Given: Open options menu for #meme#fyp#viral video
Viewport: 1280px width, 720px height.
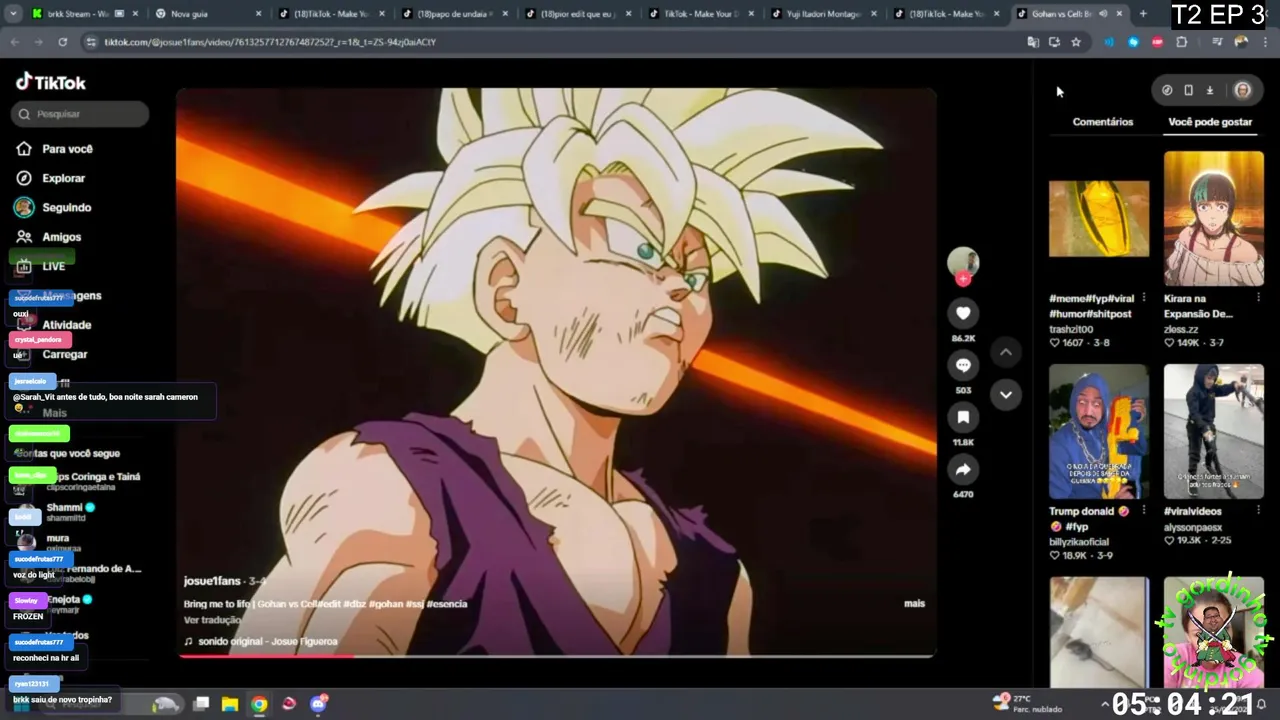Looking at the screenshot, I should pyautogui.click(x=1144, y=298).
